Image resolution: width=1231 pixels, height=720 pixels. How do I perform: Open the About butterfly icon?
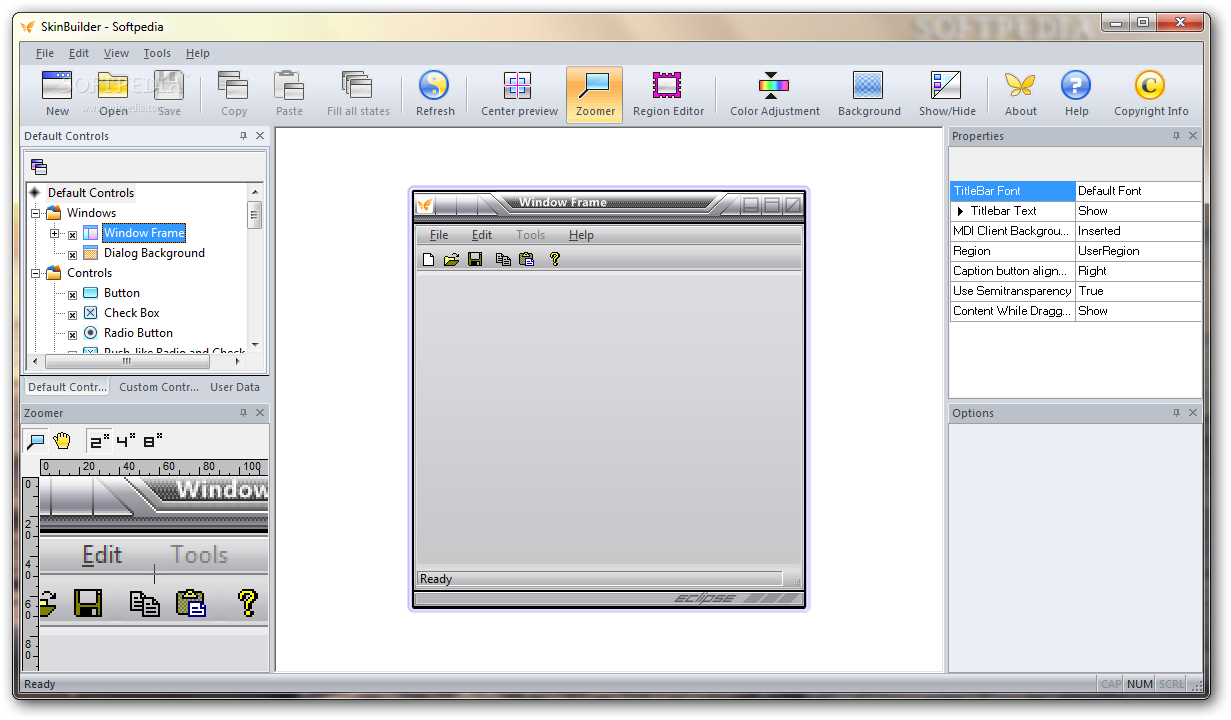point(1020,86)
